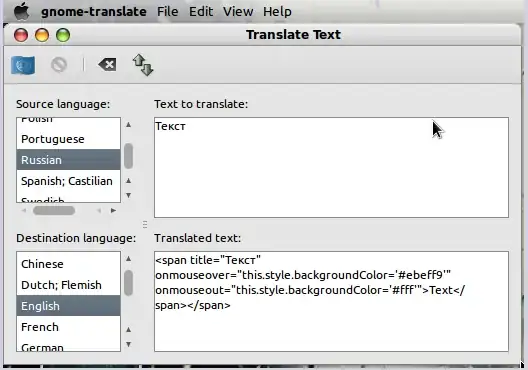
Task: Click the disabled Stop icon
Action: (x=59, y=65)
